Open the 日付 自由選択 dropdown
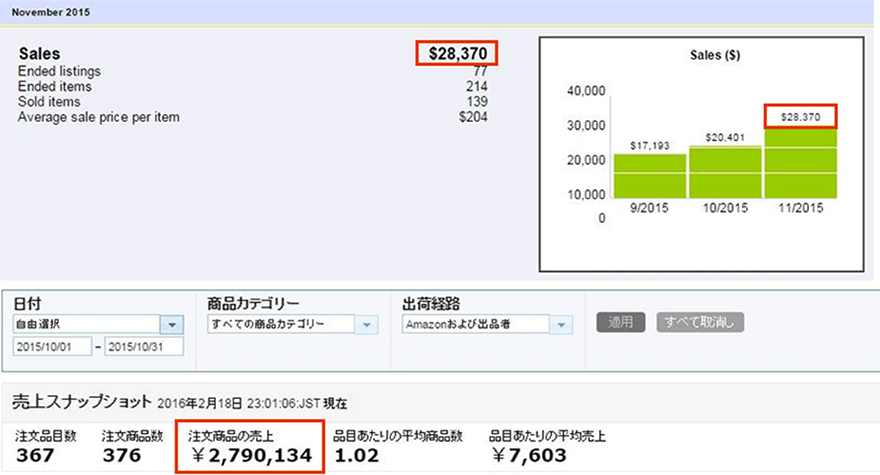 97,324
